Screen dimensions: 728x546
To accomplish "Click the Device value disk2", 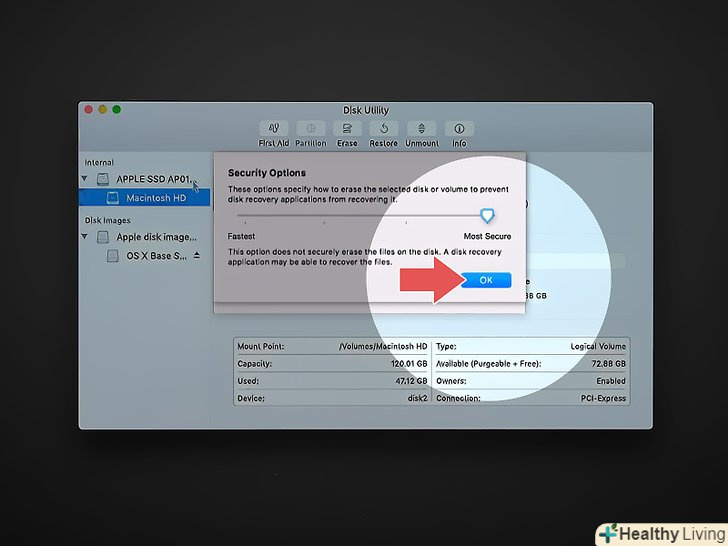I will point(417,398).
